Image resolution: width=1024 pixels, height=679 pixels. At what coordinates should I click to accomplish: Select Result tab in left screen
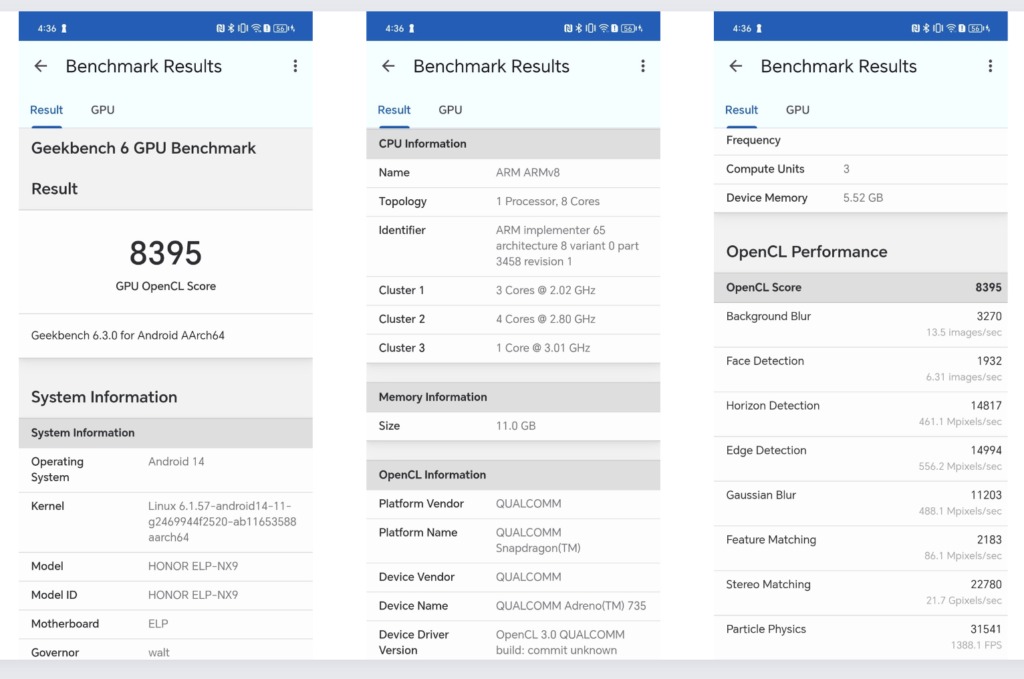tap(46, 110)
